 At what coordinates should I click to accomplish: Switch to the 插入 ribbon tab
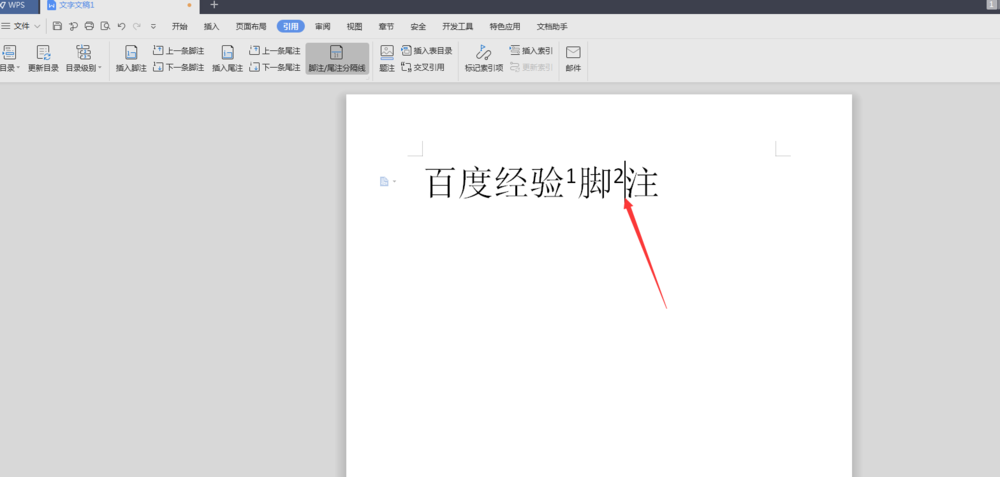pyautogui.click(x=211, y=27)
